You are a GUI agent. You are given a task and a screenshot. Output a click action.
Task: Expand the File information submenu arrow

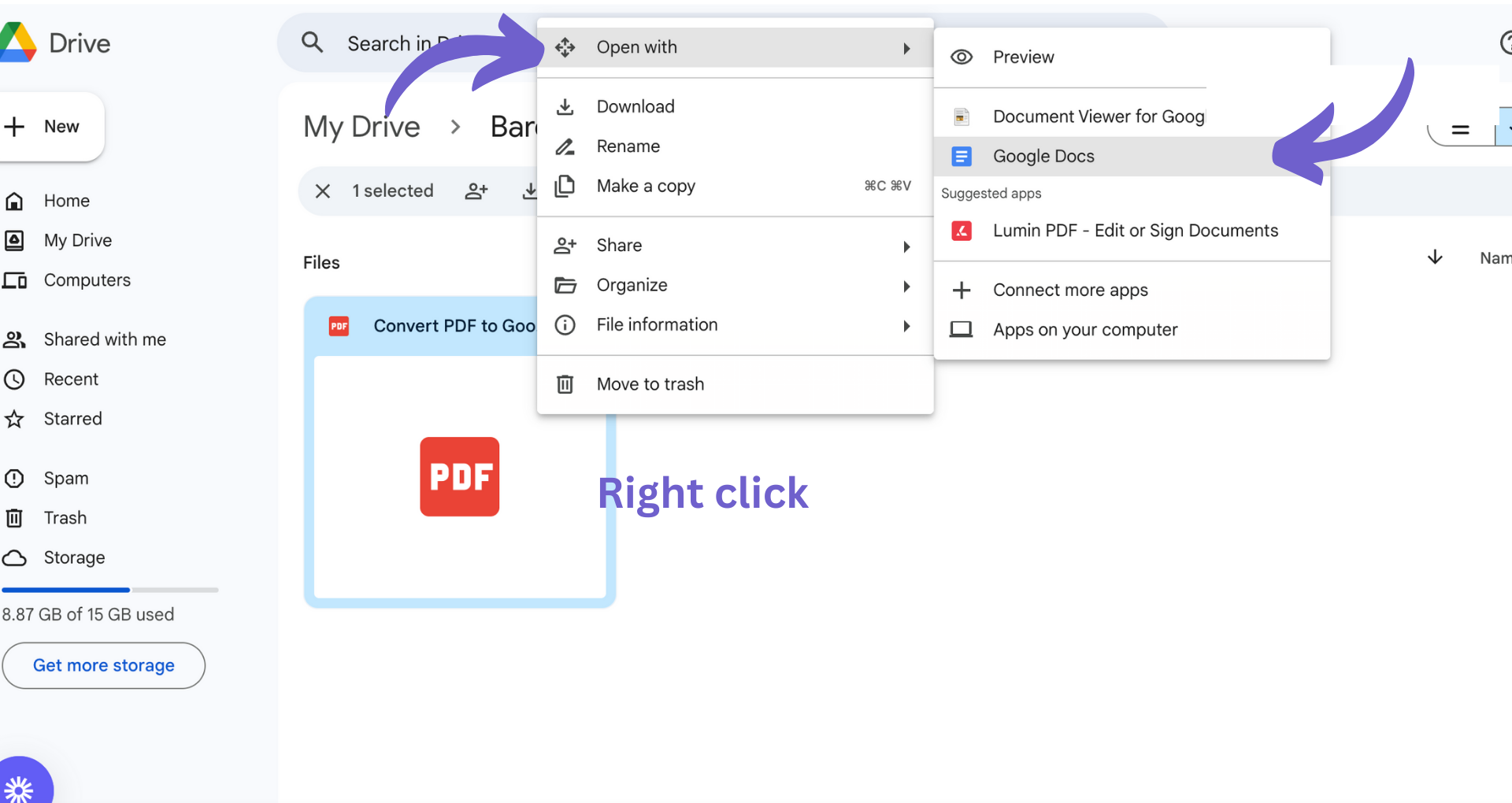tap(907, 326)
